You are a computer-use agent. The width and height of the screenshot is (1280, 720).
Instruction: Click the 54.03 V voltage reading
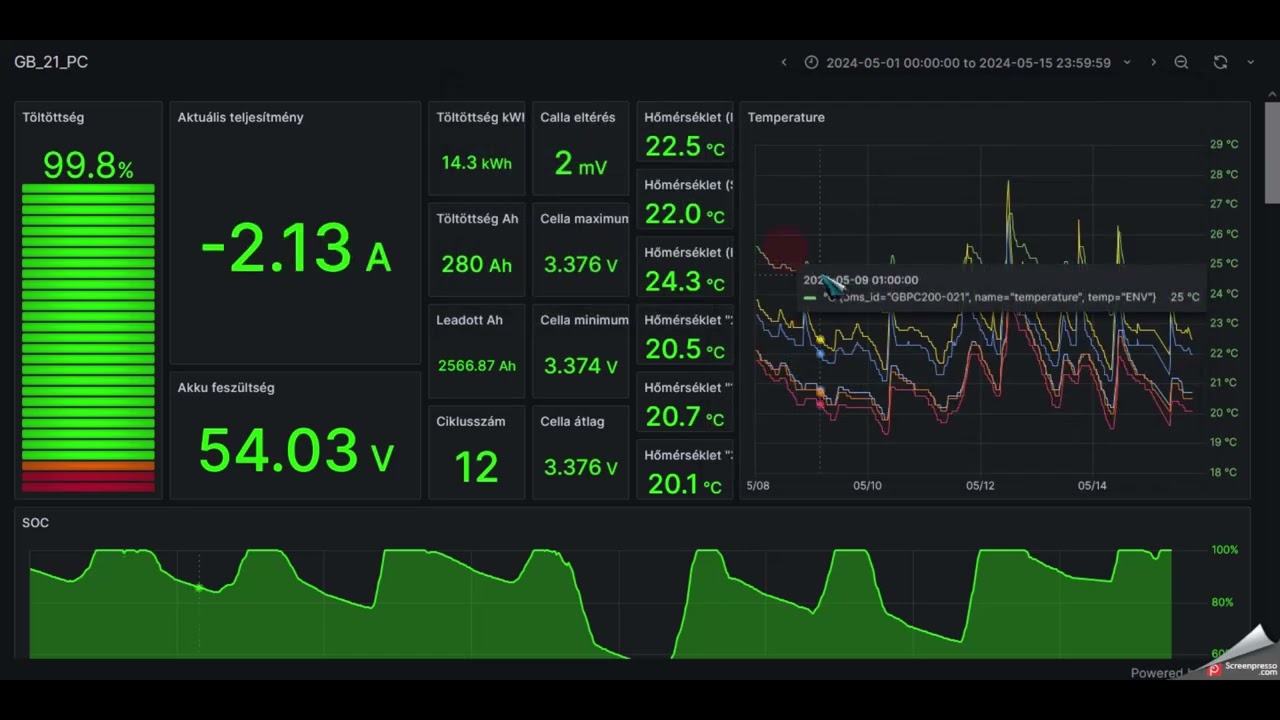pos(296,450)
